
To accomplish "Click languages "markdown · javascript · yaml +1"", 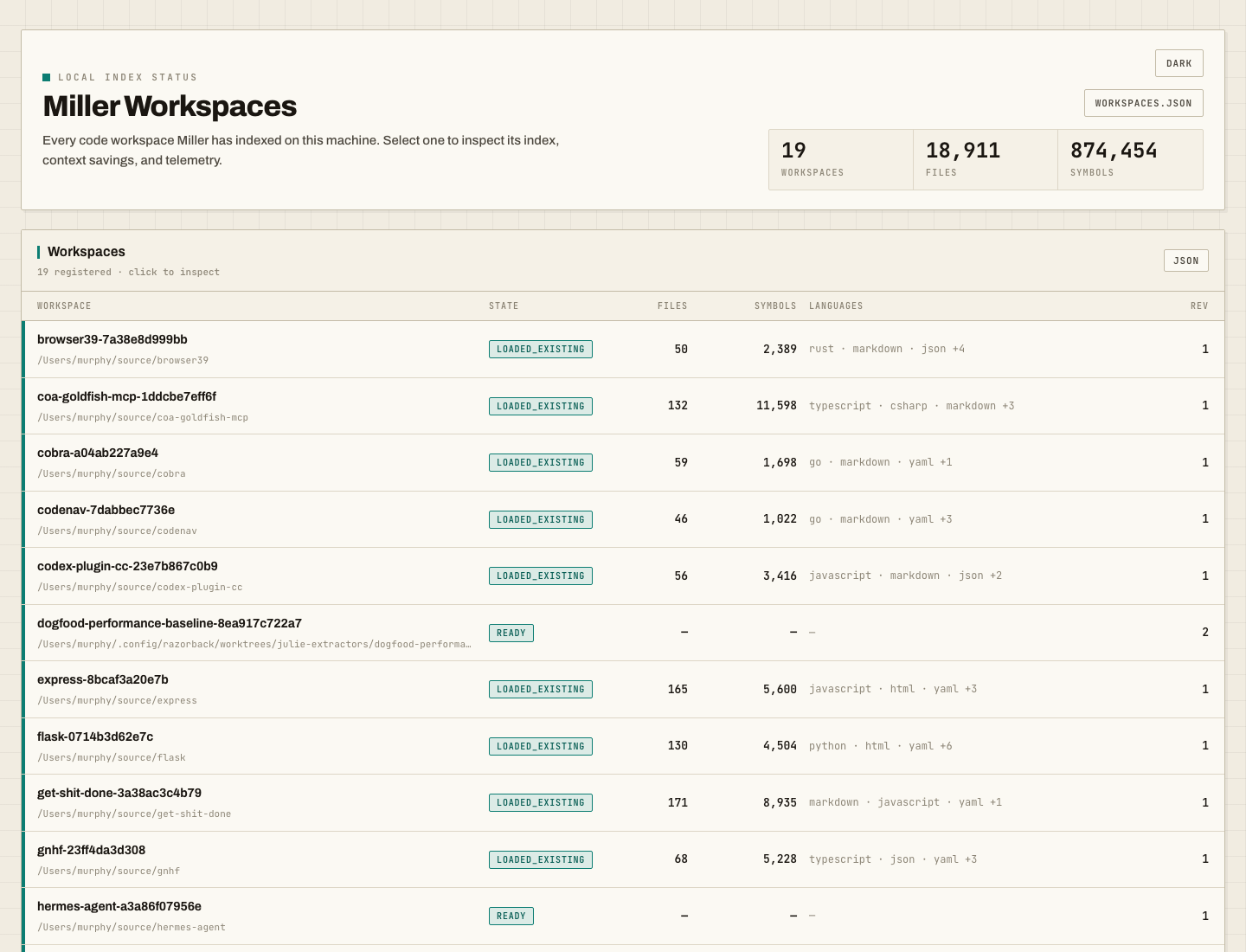I will pos(906,803).
